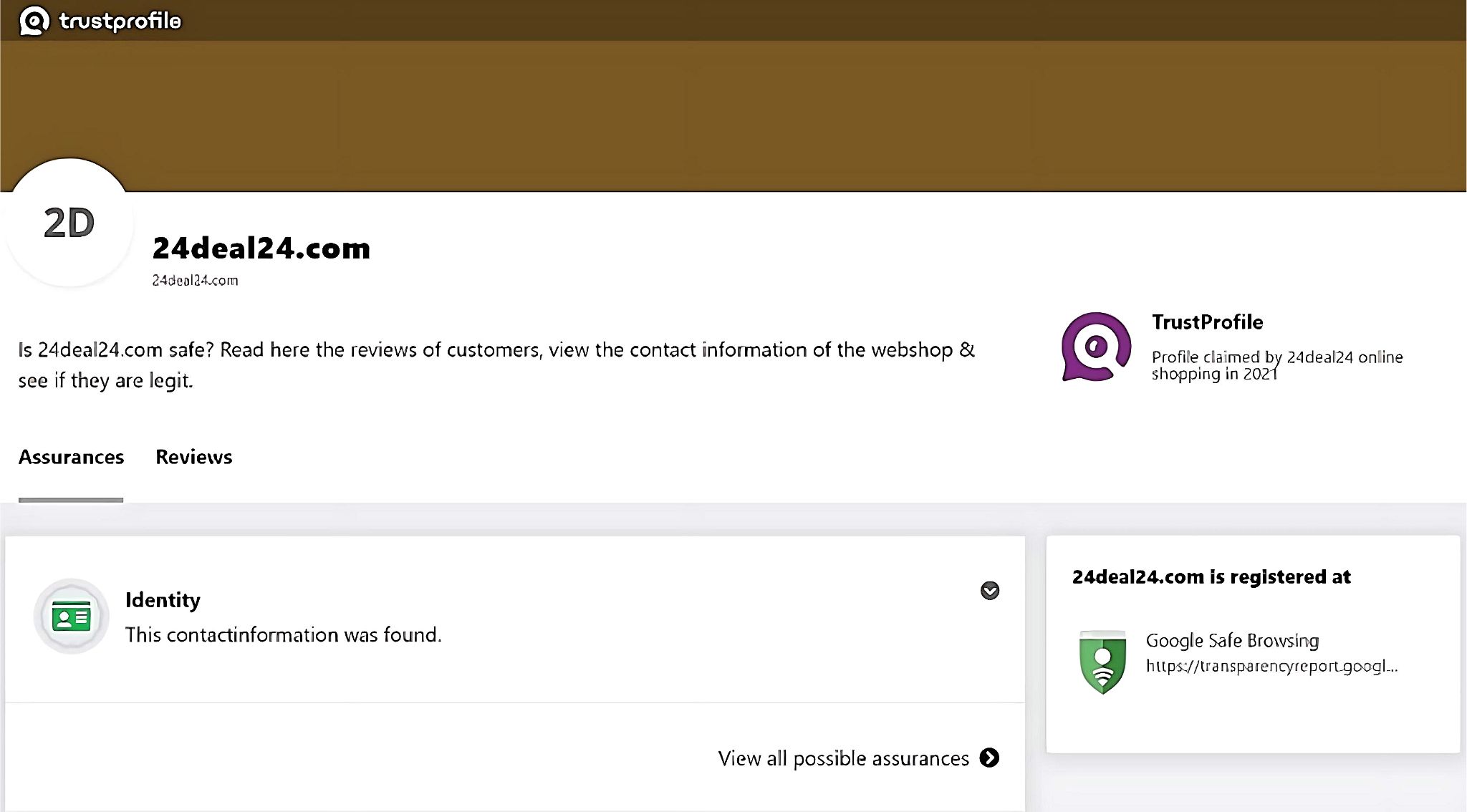Click the arrow icon beside View all assurances
This screenshot has height=812, width=1467.
click(989, 758)
